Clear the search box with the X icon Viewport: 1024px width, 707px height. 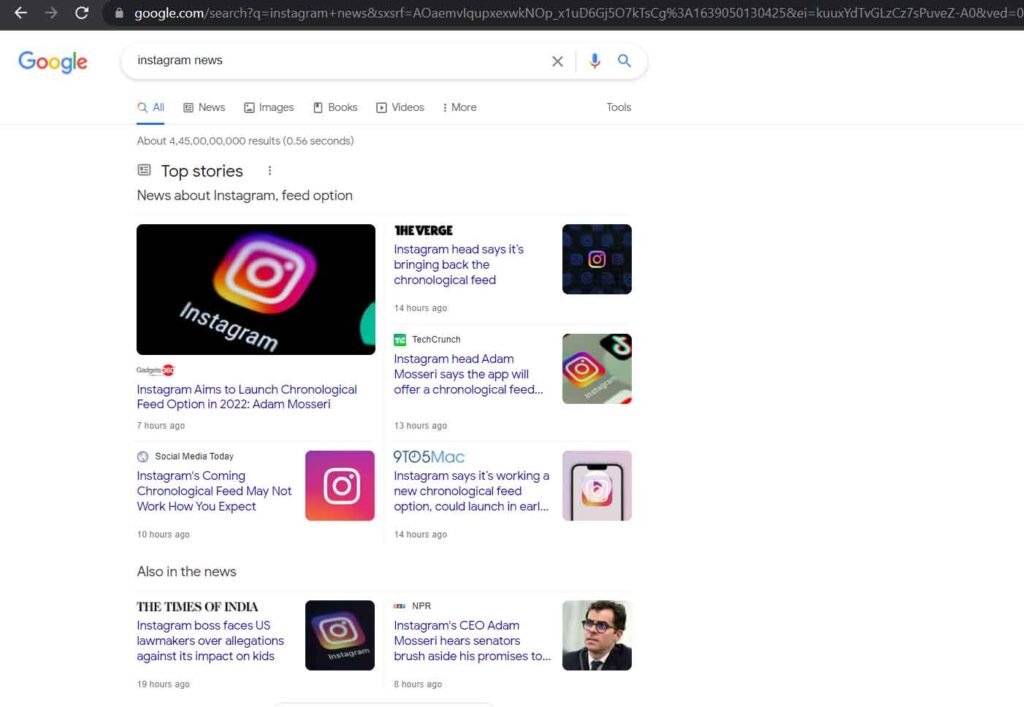point(557,61)
